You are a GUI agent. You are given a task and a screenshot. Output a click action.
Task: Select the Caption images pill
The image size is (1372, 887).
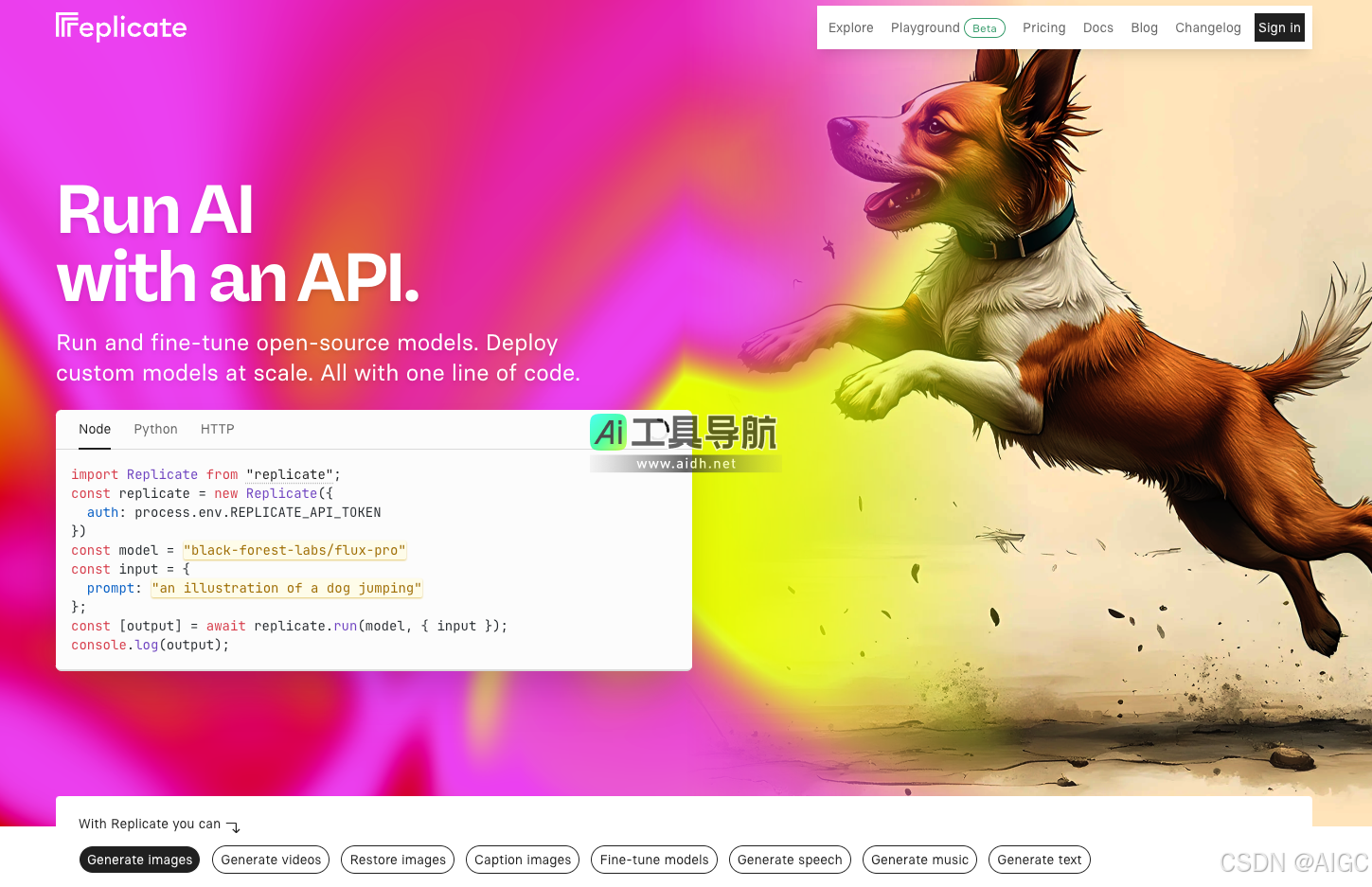tap(523, 860)
